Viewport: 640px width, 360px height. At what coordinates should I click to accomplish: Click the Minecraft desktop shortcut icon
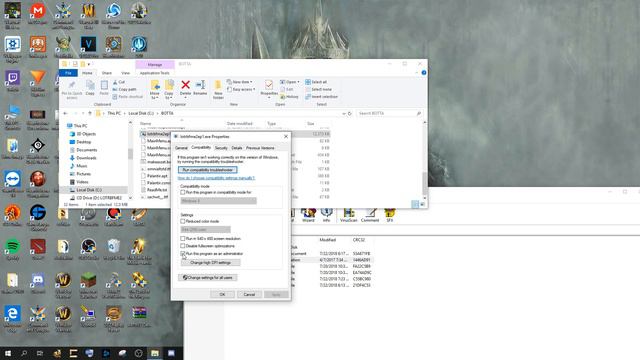click(x=88, y=280)
